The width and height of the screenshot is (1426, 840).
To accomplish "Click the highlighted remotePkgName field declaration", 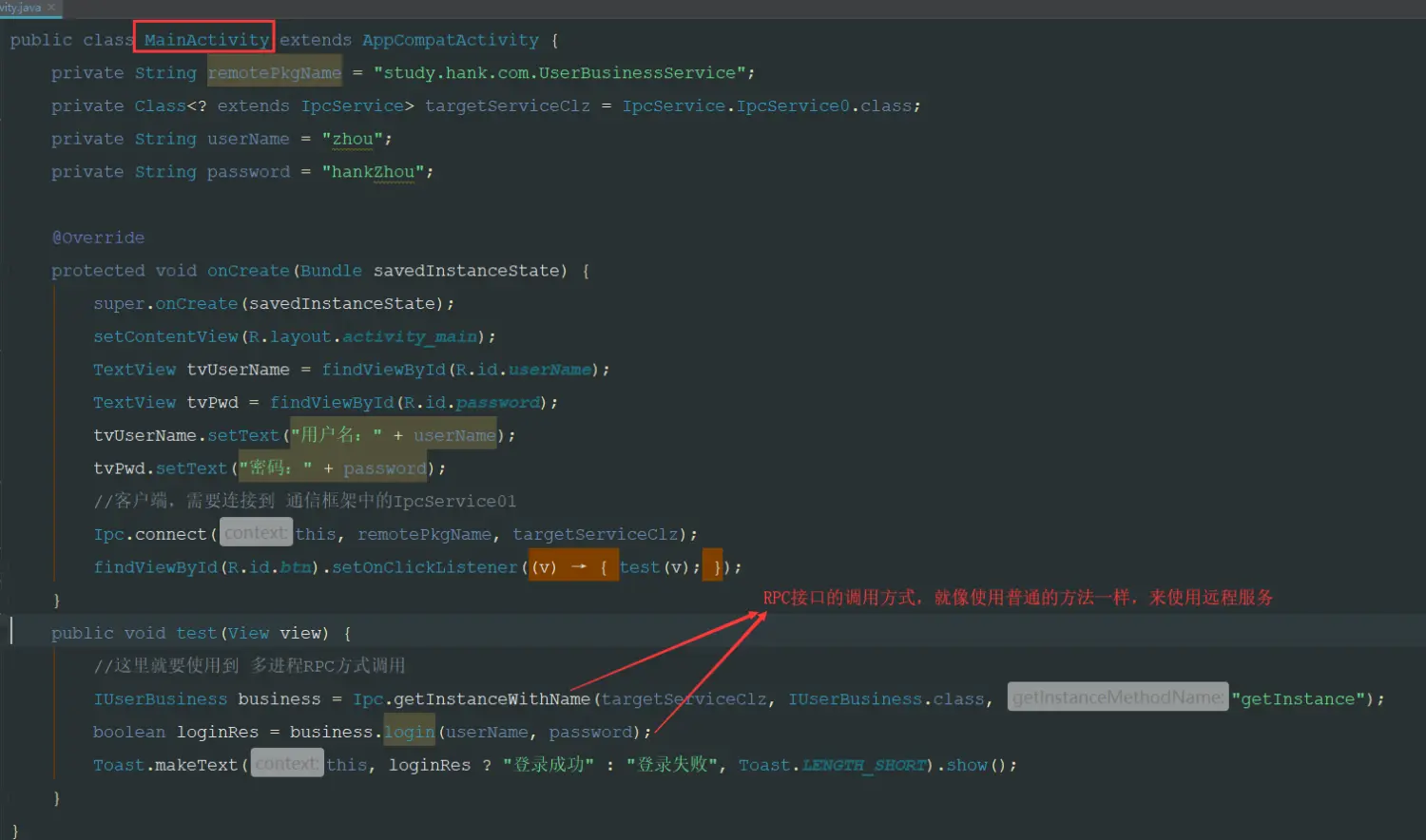I will [275, 73].
